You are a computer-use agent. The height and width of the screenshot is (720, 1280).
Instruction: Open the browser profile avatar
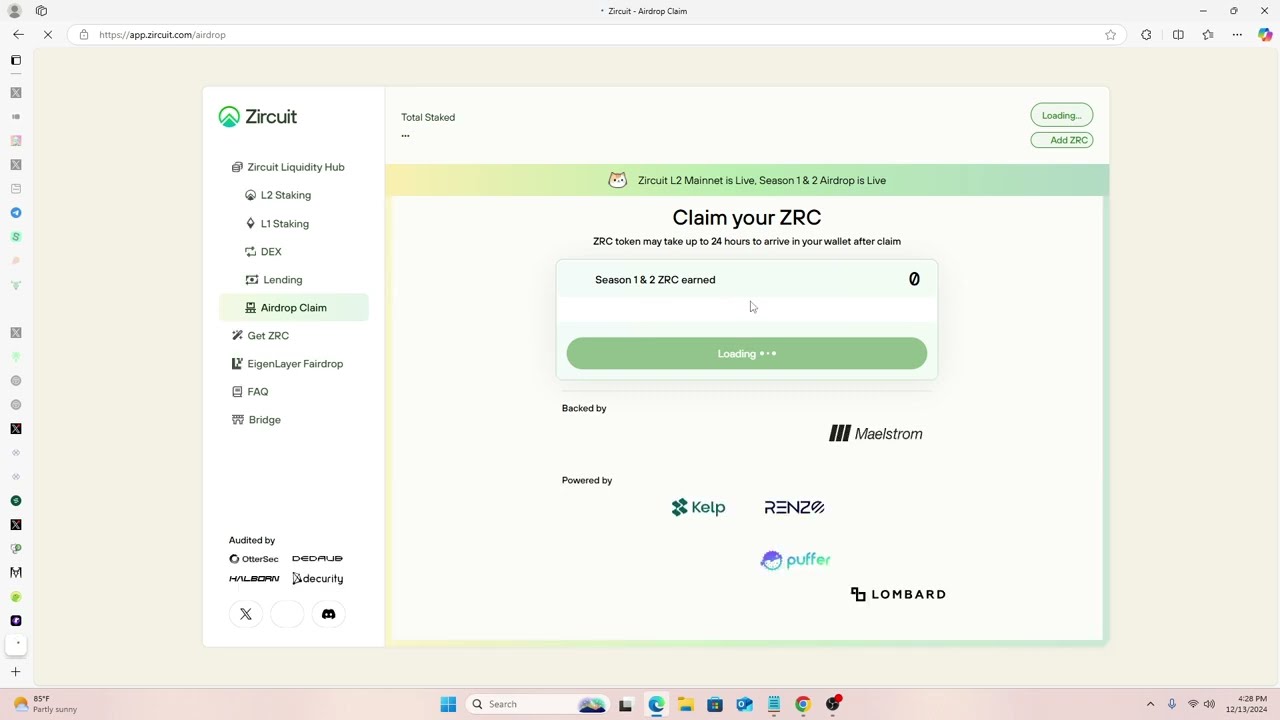pos(15,10)
